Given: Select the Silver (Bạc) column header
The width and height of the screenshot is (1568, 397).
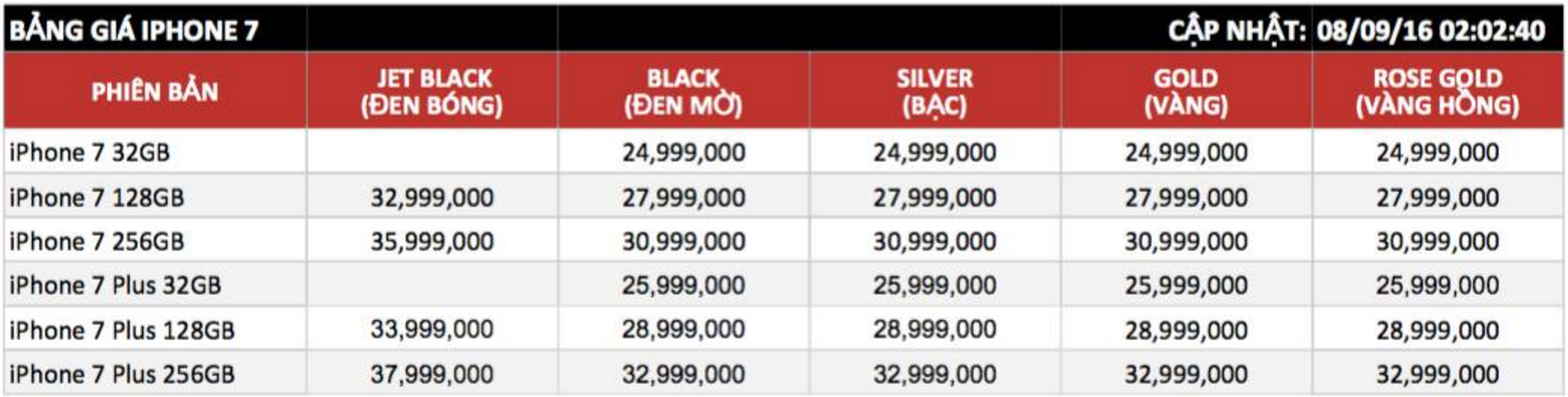Looking at the screenshot, I should (934, 91).
